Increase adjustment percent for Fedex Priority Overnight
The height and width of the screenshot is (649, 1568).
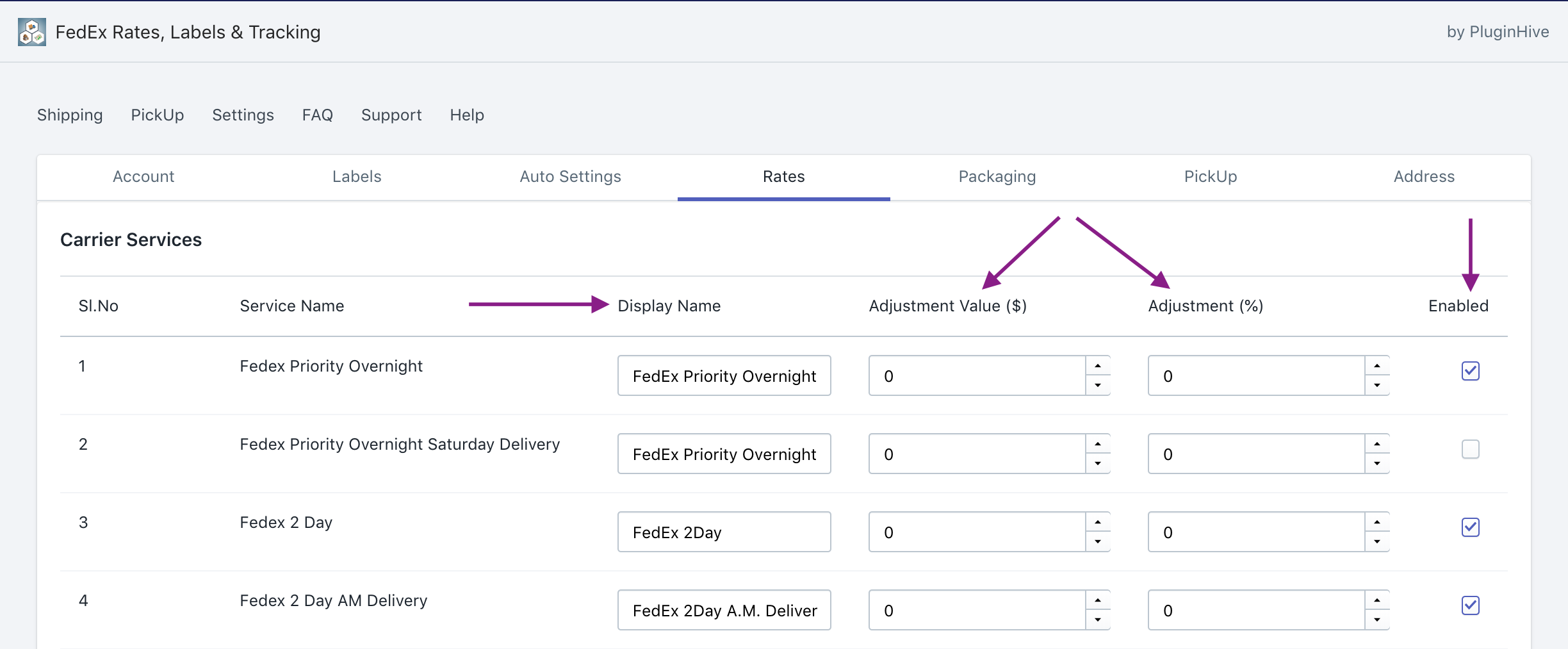(x=1377, y=366)
